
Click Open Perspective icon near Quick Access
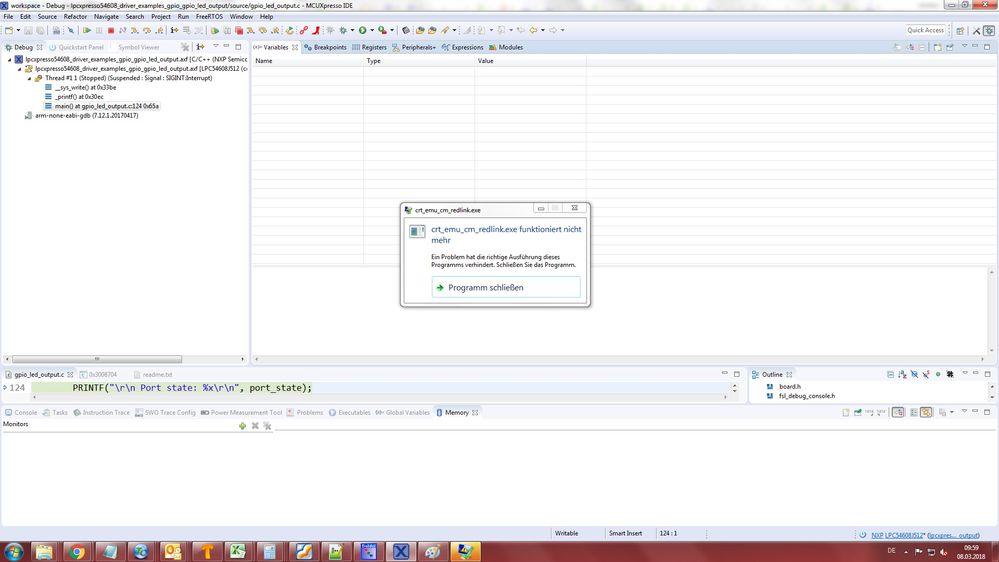[960, 31]
